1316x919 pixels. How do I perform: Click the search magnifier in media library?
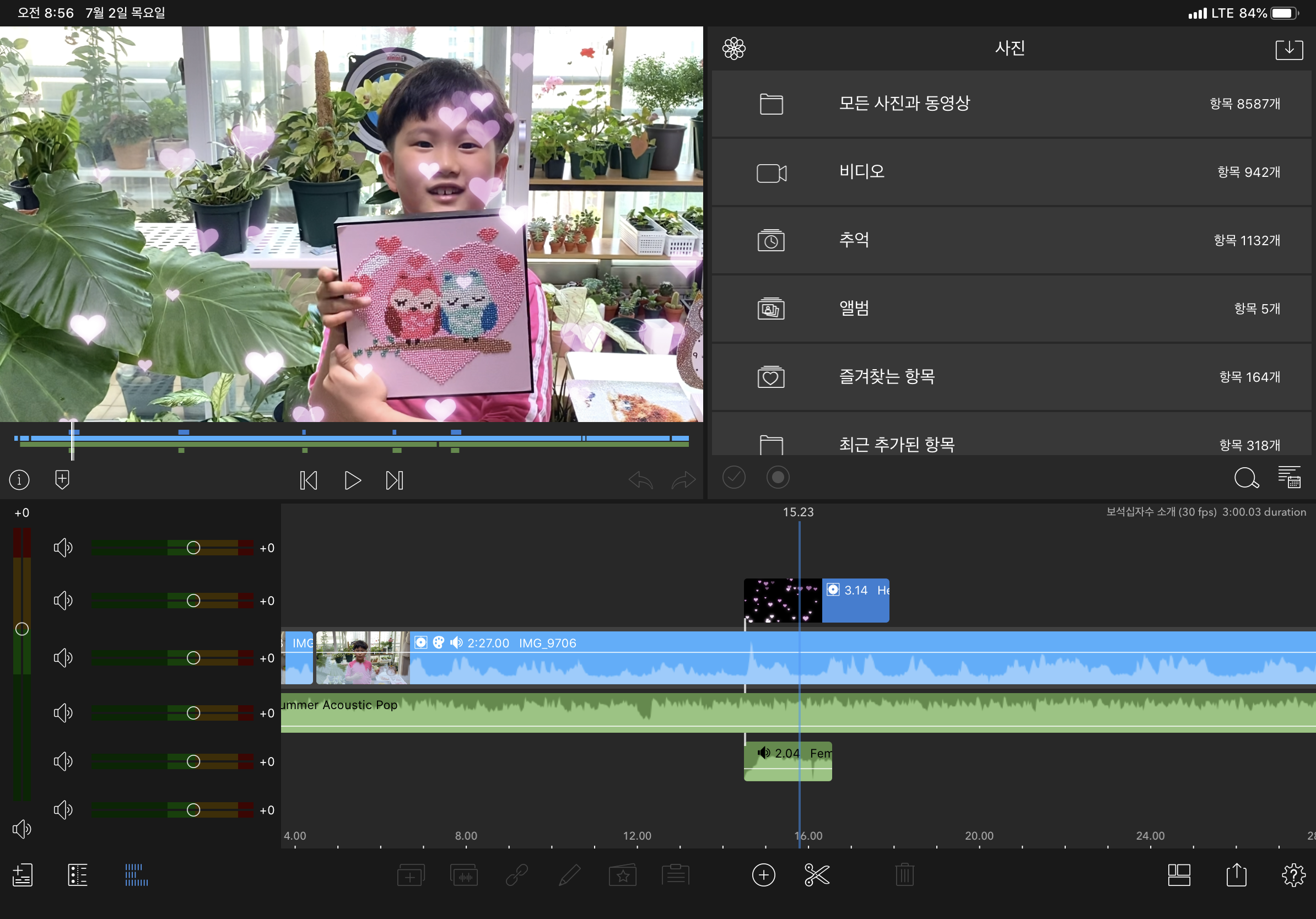tap(1245, 478)
